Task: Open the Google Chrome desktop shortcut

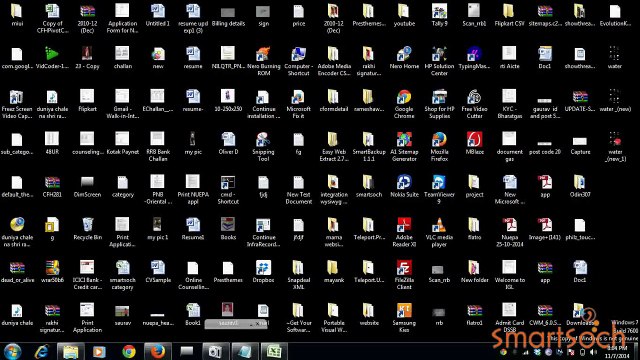Action: coord(404,97)
